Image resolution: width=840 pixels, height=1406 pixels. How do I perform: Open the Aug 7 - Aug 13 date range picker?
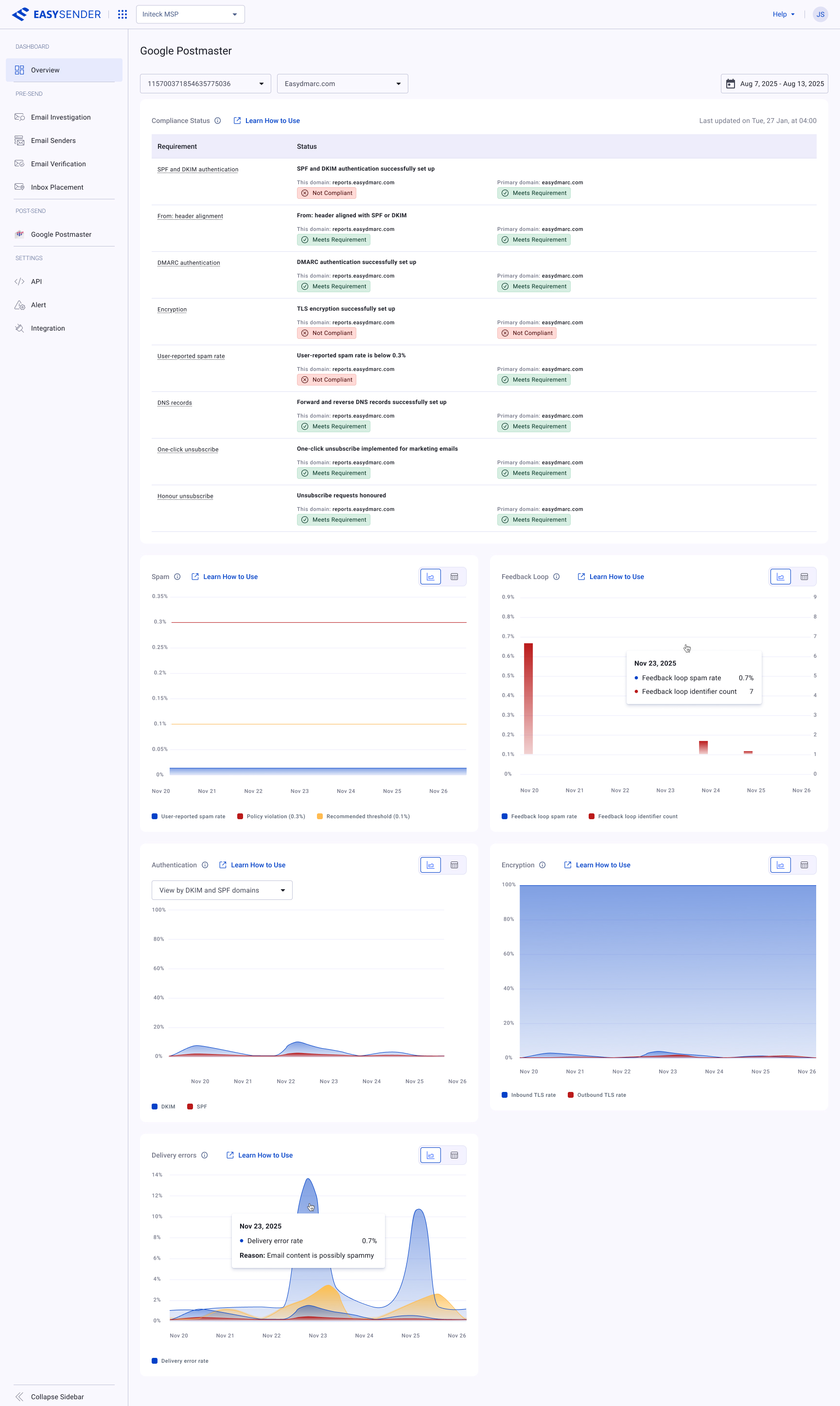click(774, 84)
